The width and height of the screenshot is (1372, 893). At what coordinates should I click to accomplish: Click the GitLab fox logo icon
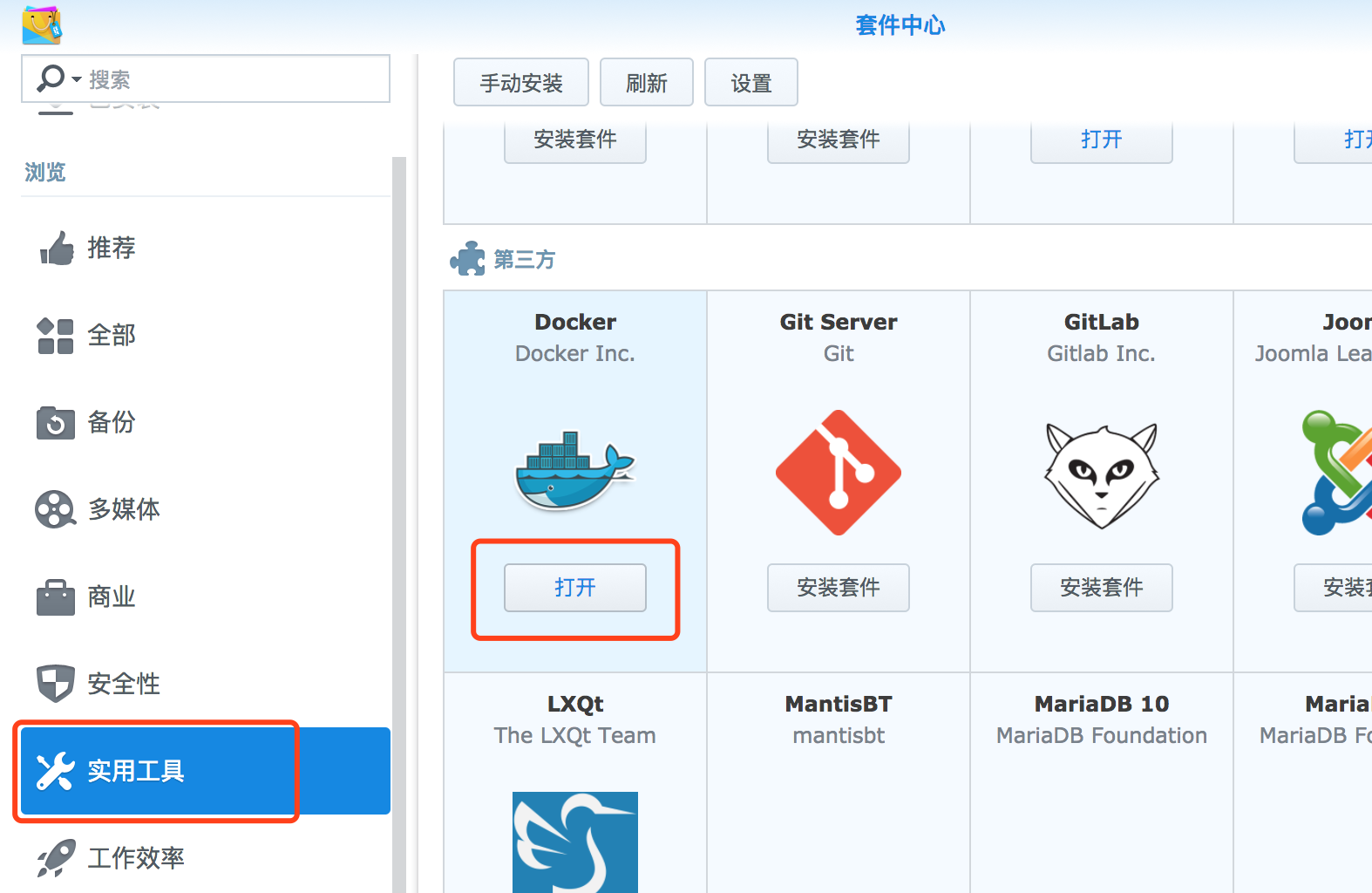point(1102,475)
